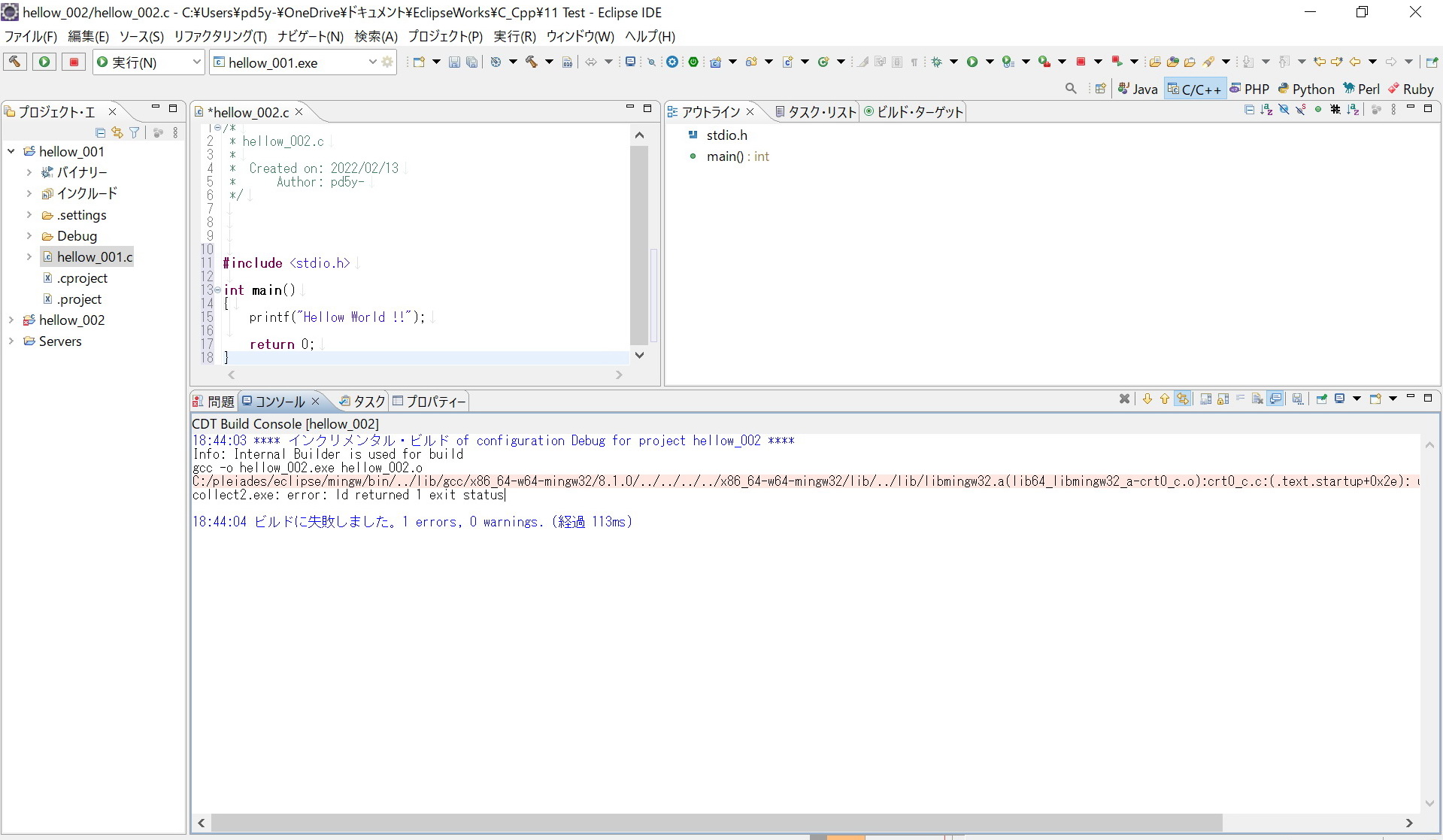Expand the hellow_002 project
The width and height of the screenshot is (1443, 840).
pyautogui.click(x=11, y=320)
